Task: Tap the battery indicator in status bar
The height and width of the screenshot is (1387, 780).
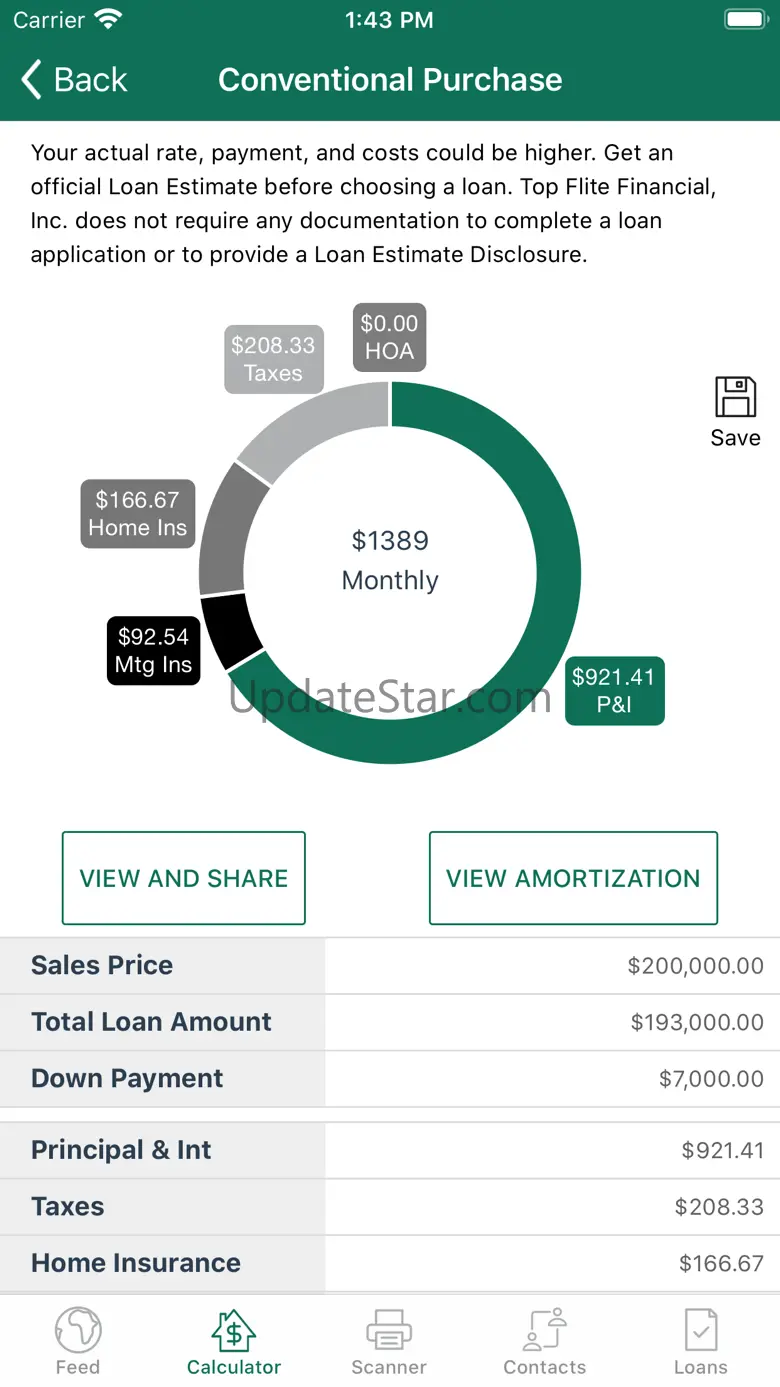Action: click(x=745, y=20)
